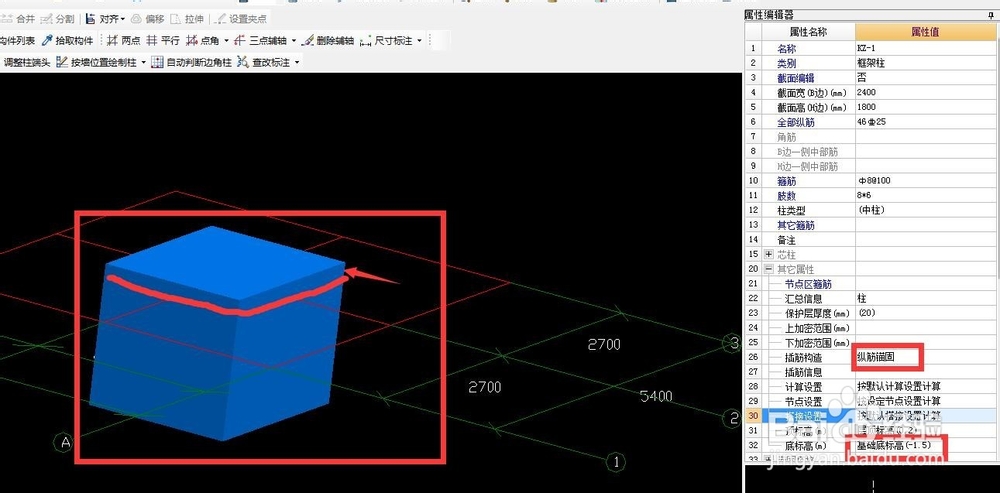The width and height of the screenshot is (1000, 493).
Task: Click the 全部纵筋 property row label
Action: pos(796,122)
